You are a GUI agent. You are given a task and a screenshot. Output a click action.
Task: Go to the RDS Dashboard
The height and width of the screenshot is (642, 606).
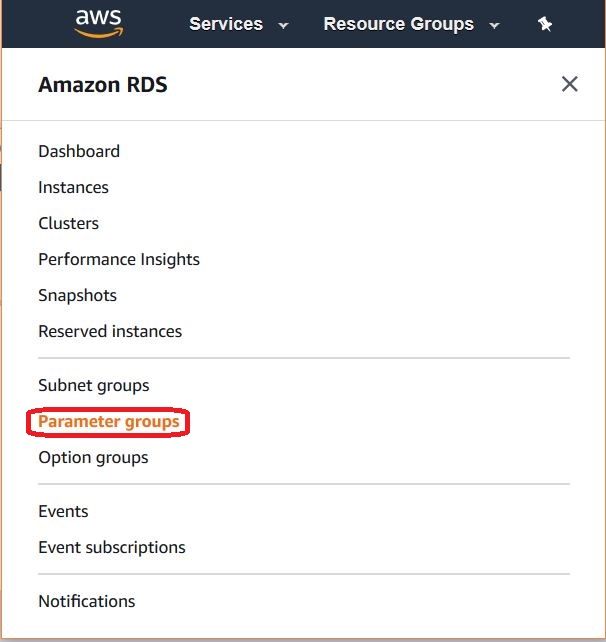tap(79, 151)
